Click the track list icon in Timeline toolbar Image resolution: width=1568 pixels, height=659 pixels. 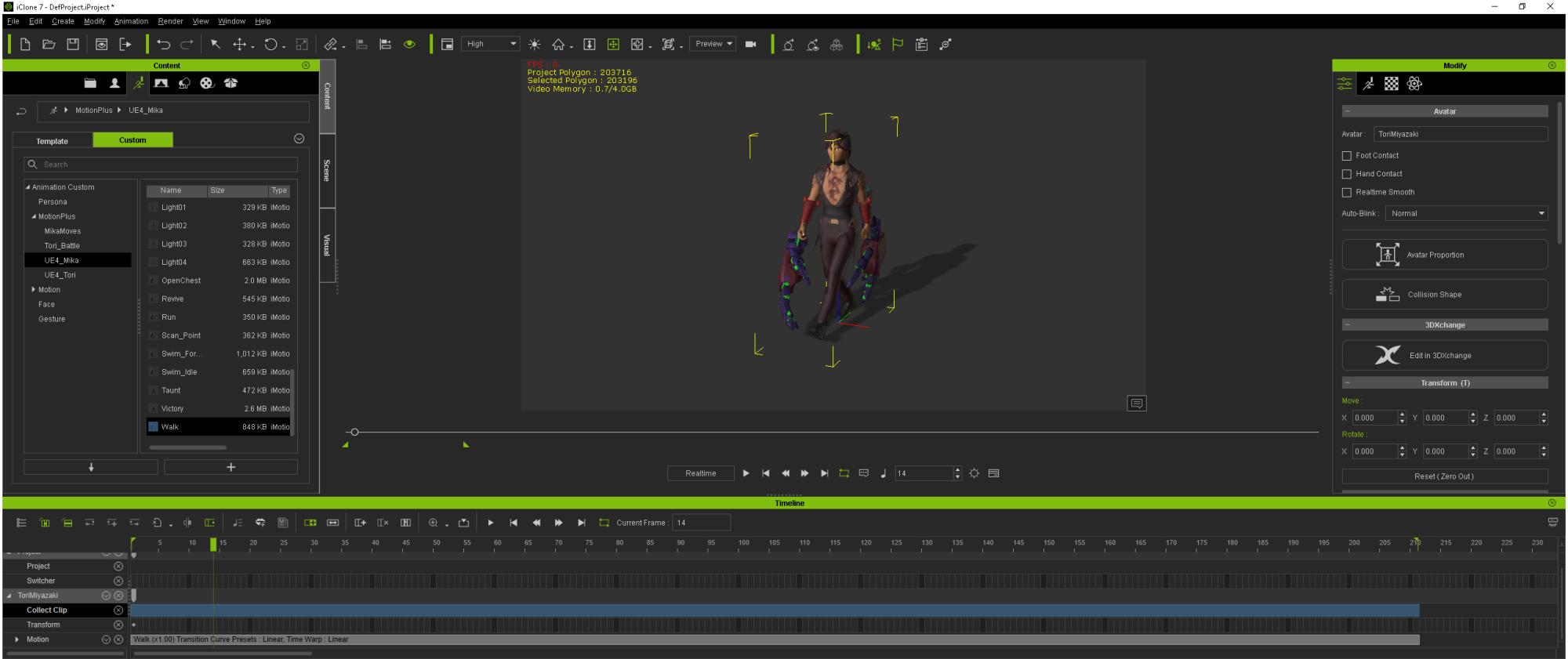point(21,523)
